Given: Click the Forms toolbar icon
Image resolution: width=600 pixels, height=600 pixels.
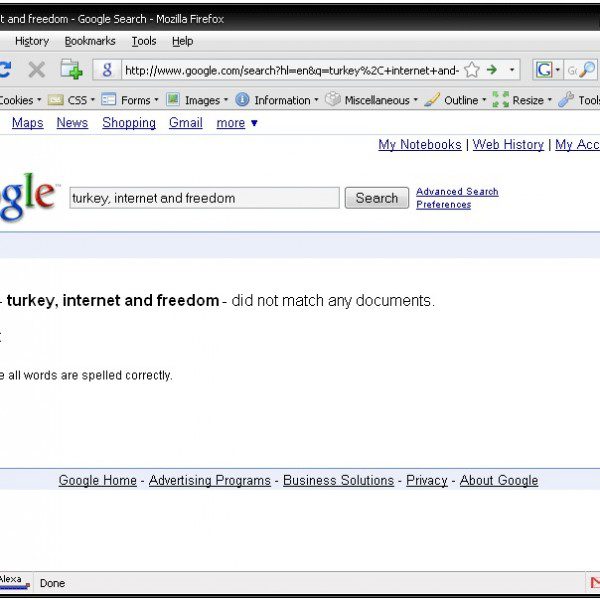Looking at the screenshot, I should tap(108, 100).
